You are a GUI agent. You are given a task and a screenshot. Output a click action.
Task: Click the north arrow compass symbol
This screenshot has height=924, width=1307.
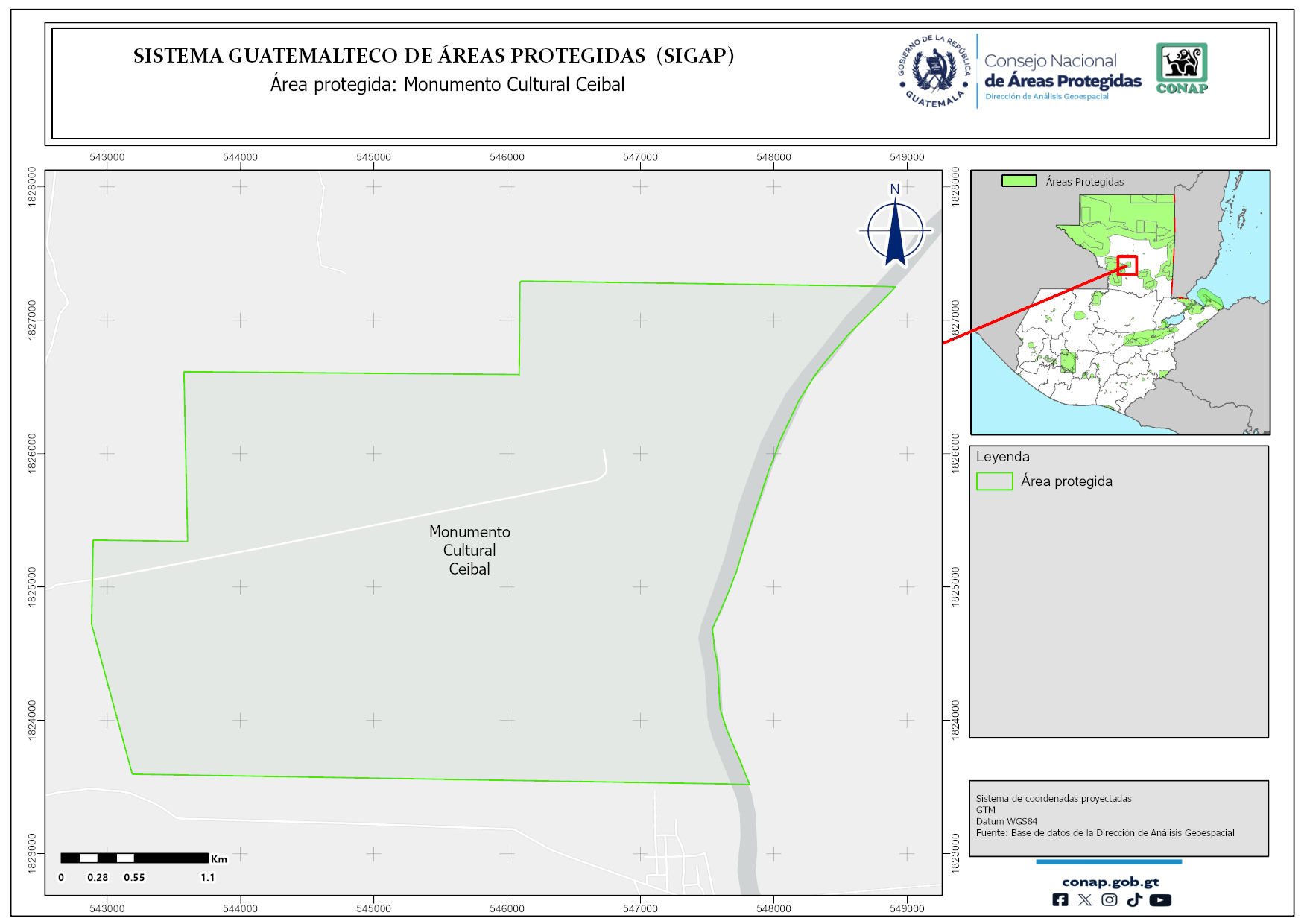point(895,229)
